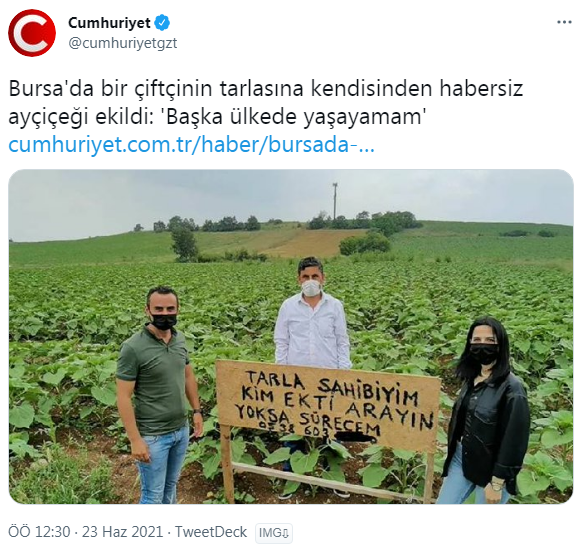Click the 23 Haz 2021 date
The width and height of the screenshot is (584, 551).
123,532
